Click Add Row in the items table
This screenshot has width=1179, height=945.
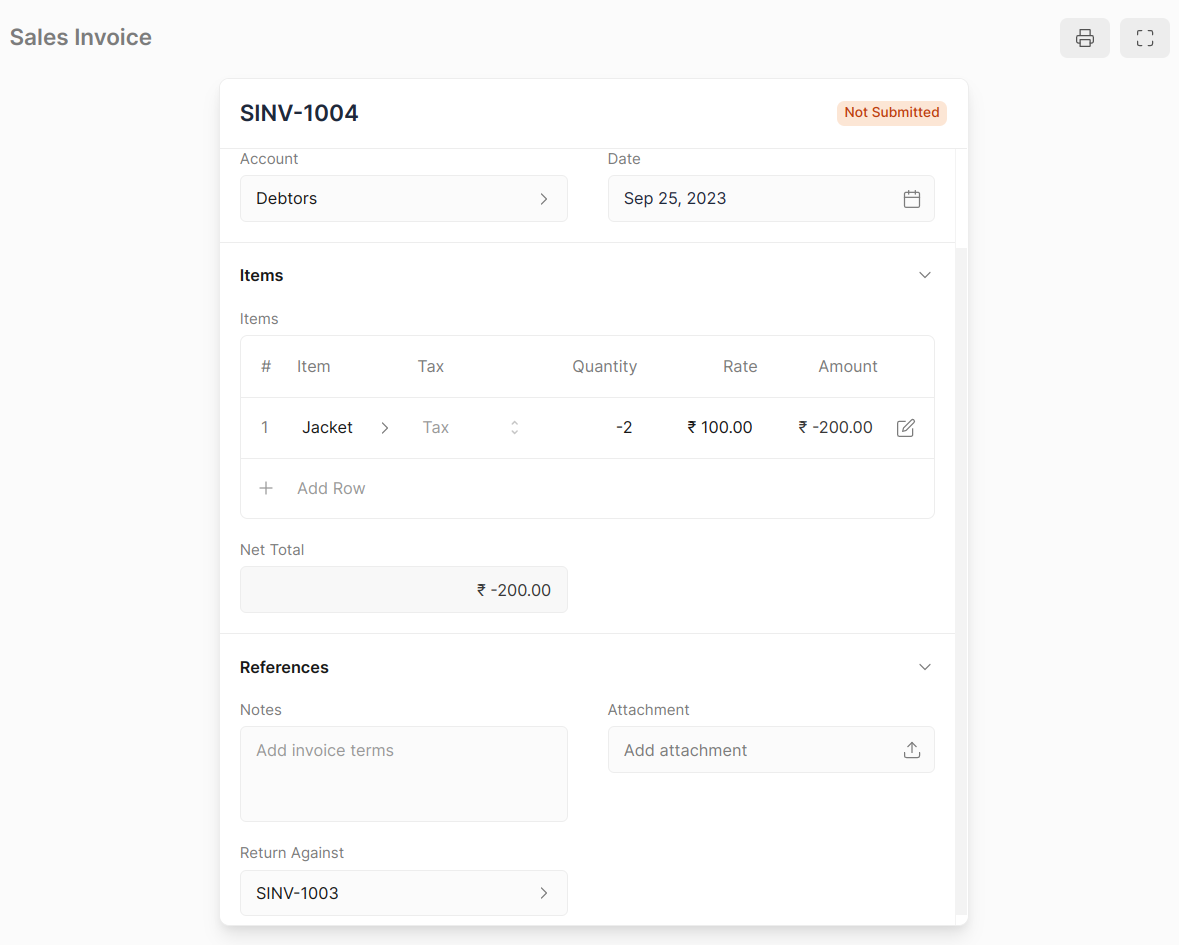pos(331,488)
